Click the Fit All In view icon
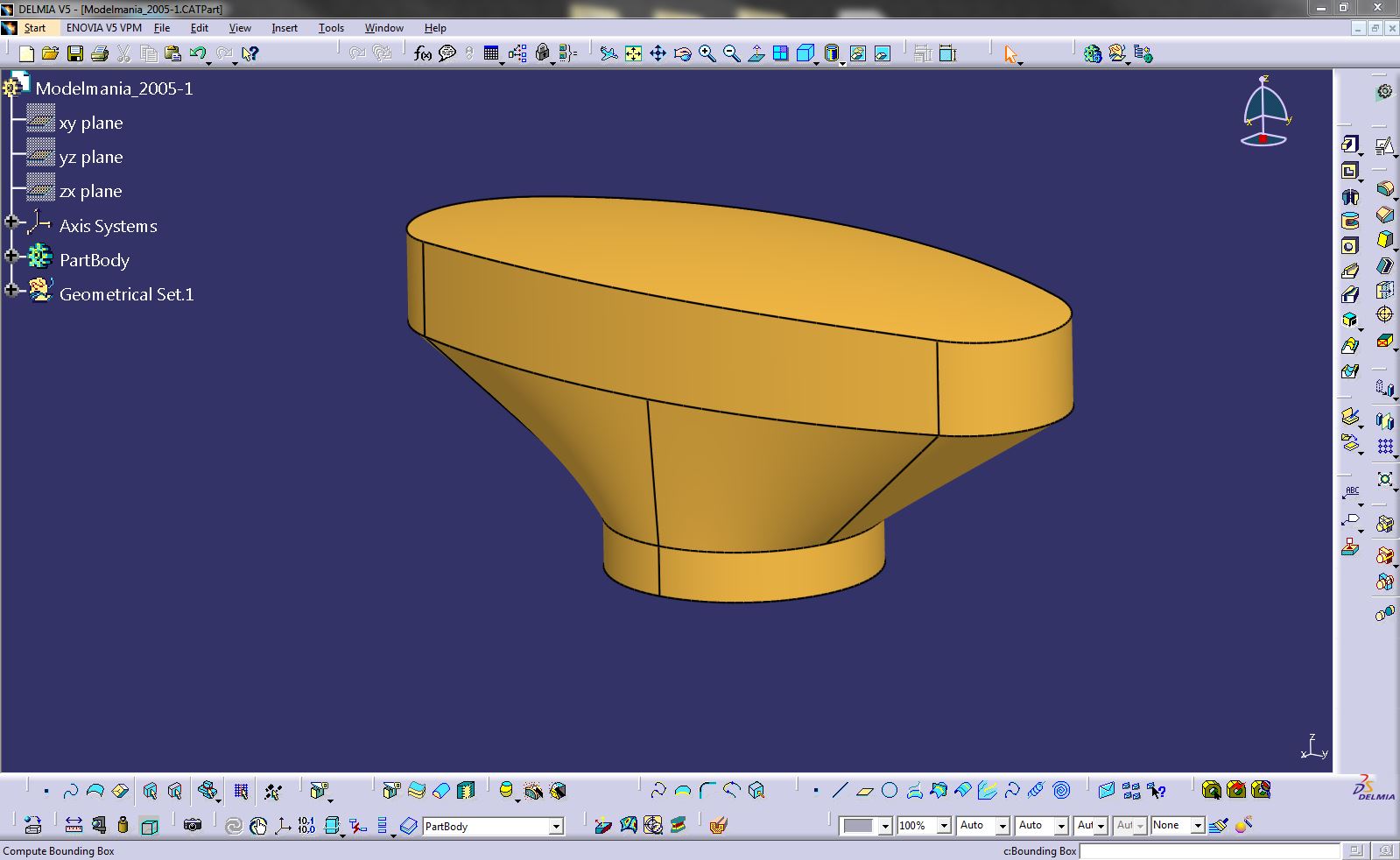 click(633, 53)
